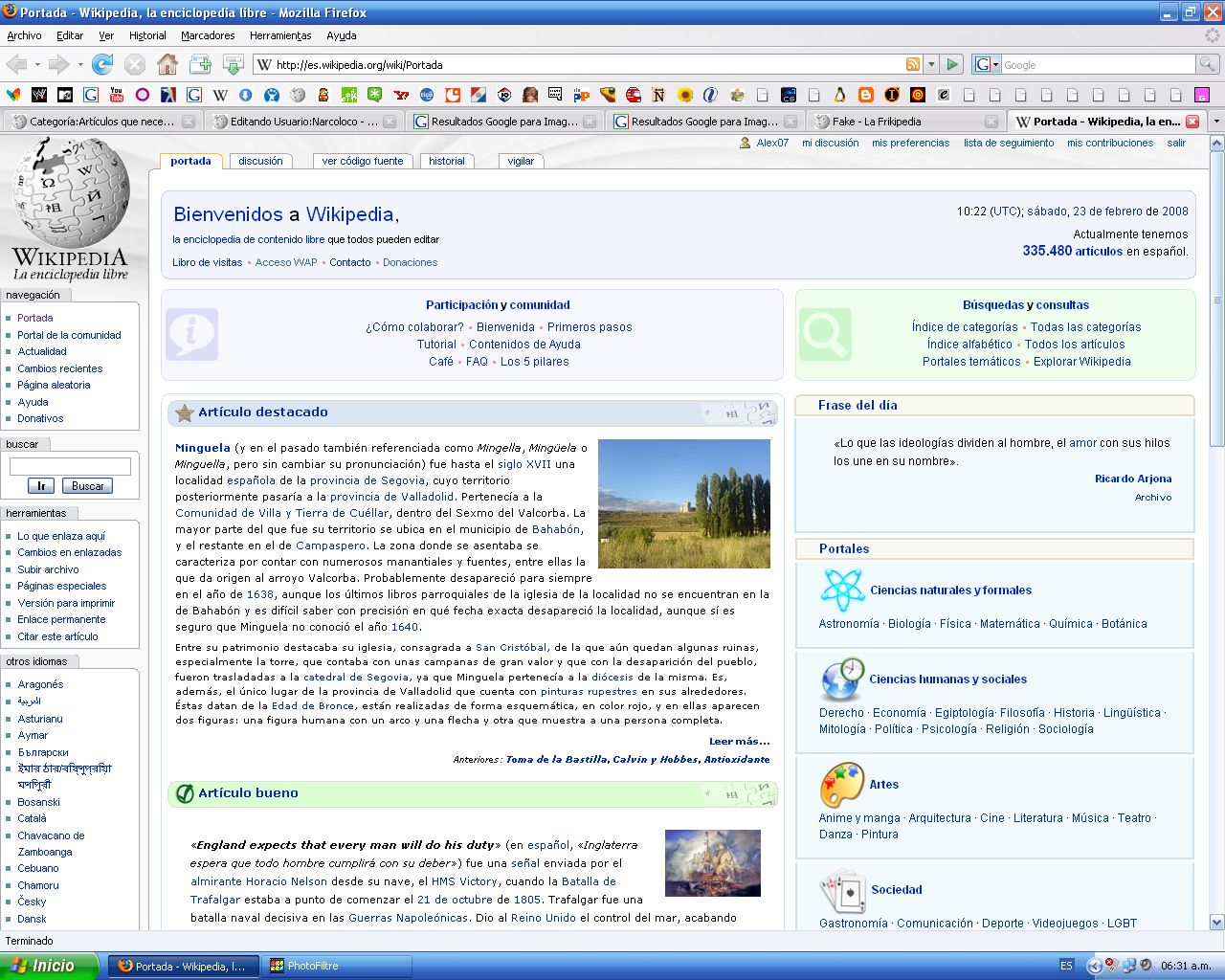Viewport: 1225px width, 980px height.
Task: Open the Página aleatoria link
Action: [x=54, y=385]
